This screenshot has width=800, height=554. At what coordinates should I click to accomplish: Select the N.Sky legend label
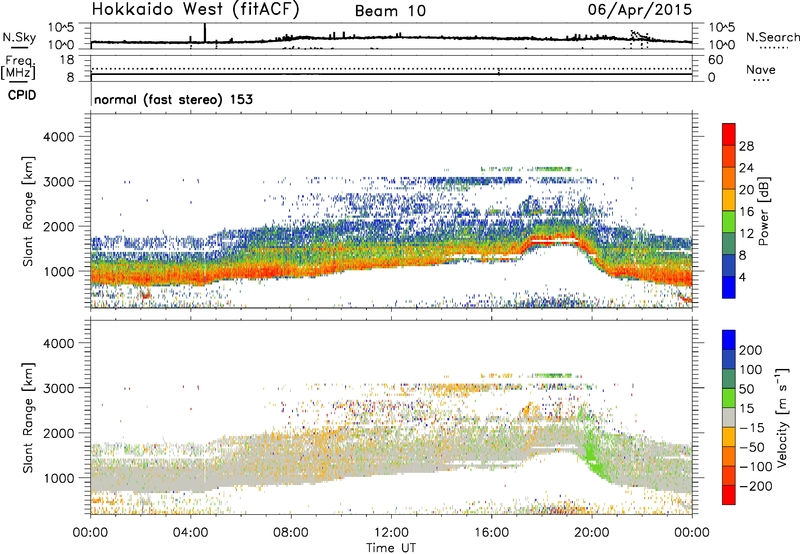(19, 37)
